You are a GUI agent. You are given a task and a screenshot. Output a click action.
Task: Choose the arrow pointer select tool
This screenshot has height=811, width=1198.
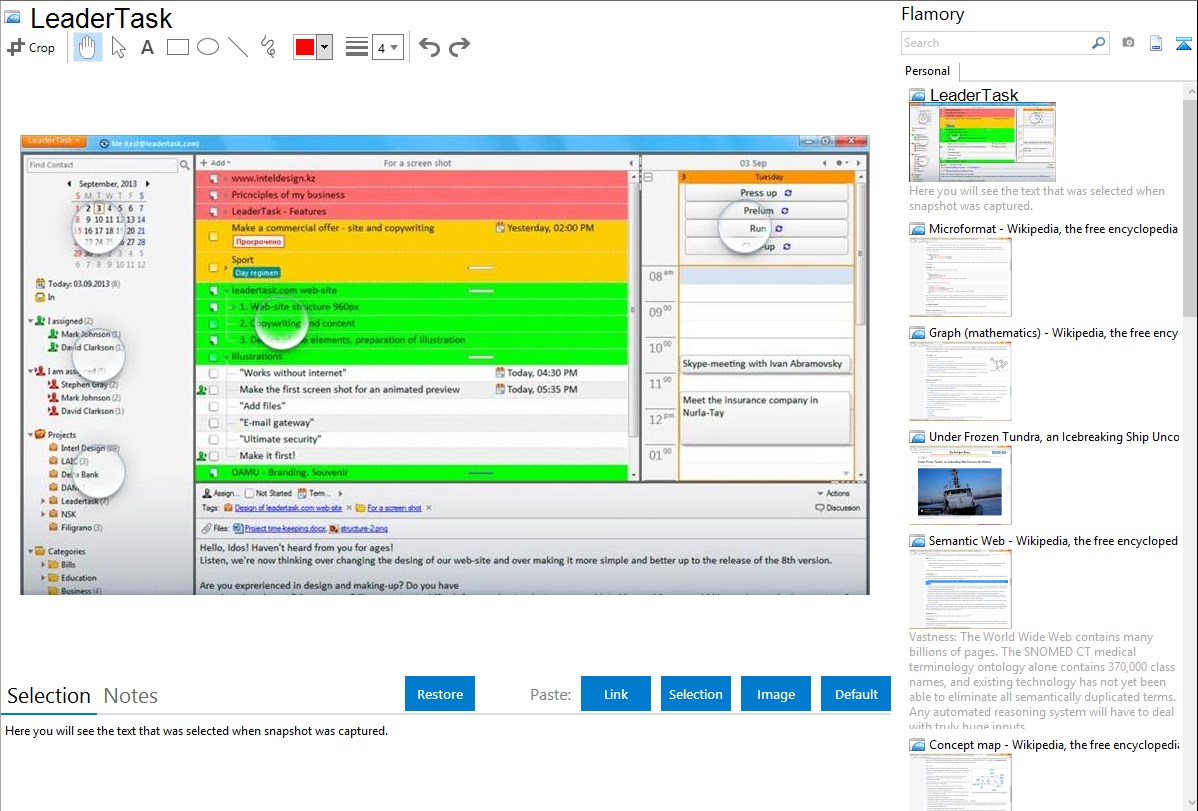click(118, 47)
